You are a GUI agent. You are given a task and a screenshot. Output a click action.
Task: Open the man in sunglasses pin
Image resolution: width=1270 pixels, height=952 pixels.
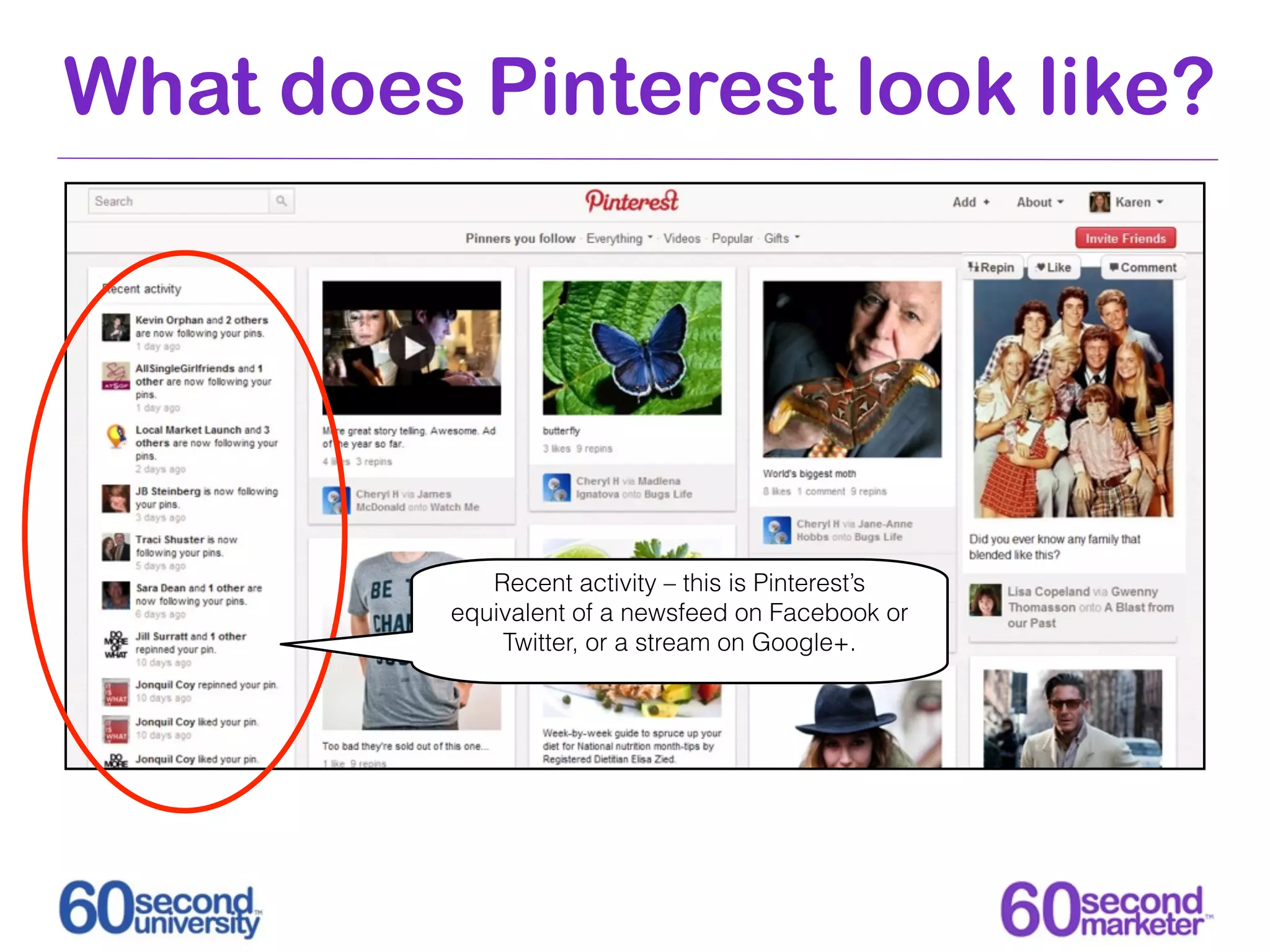[1073, 719]
